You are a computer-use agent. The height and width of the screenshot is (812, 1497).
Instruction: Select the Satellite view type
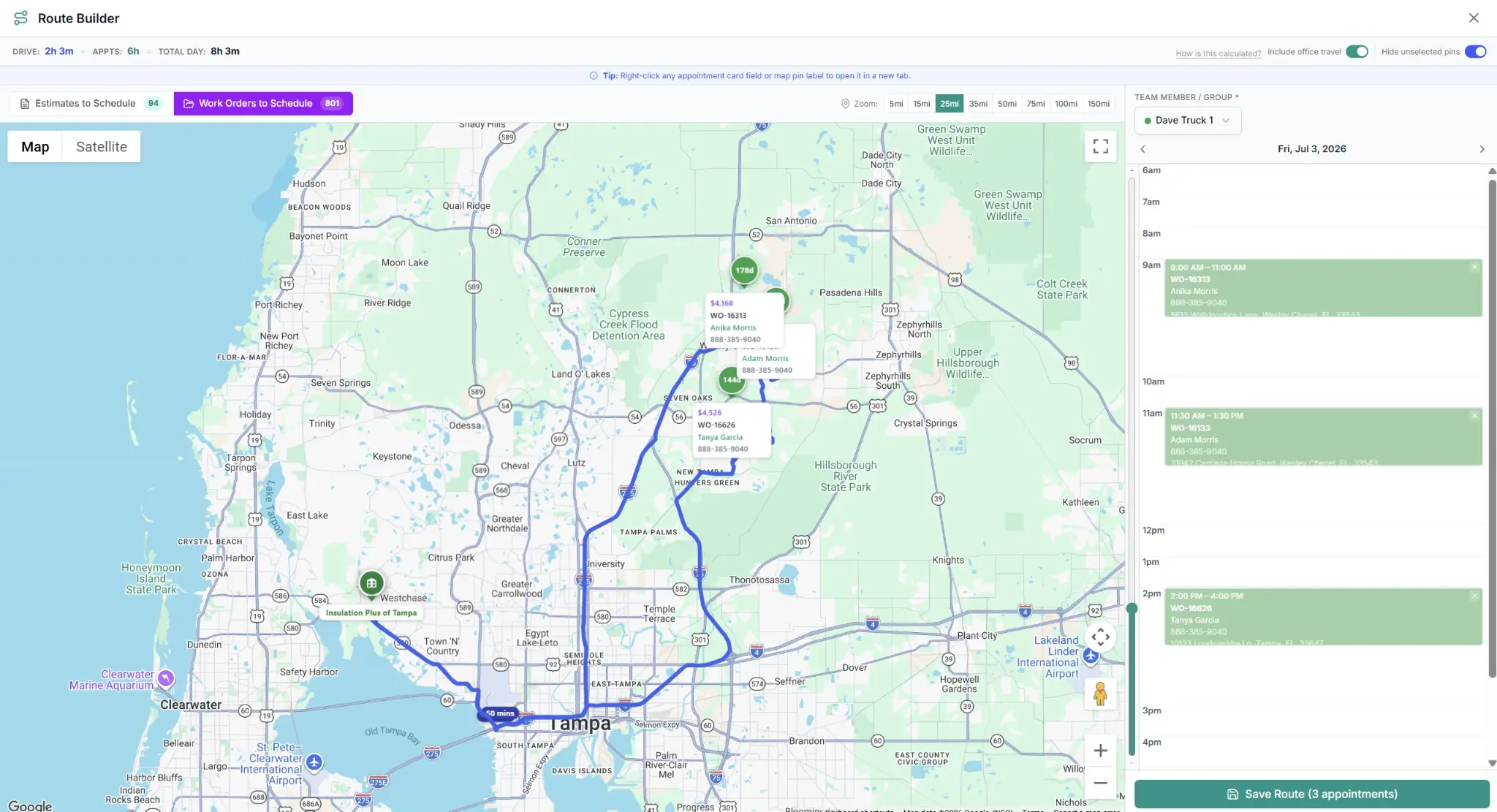pos(102,147)
